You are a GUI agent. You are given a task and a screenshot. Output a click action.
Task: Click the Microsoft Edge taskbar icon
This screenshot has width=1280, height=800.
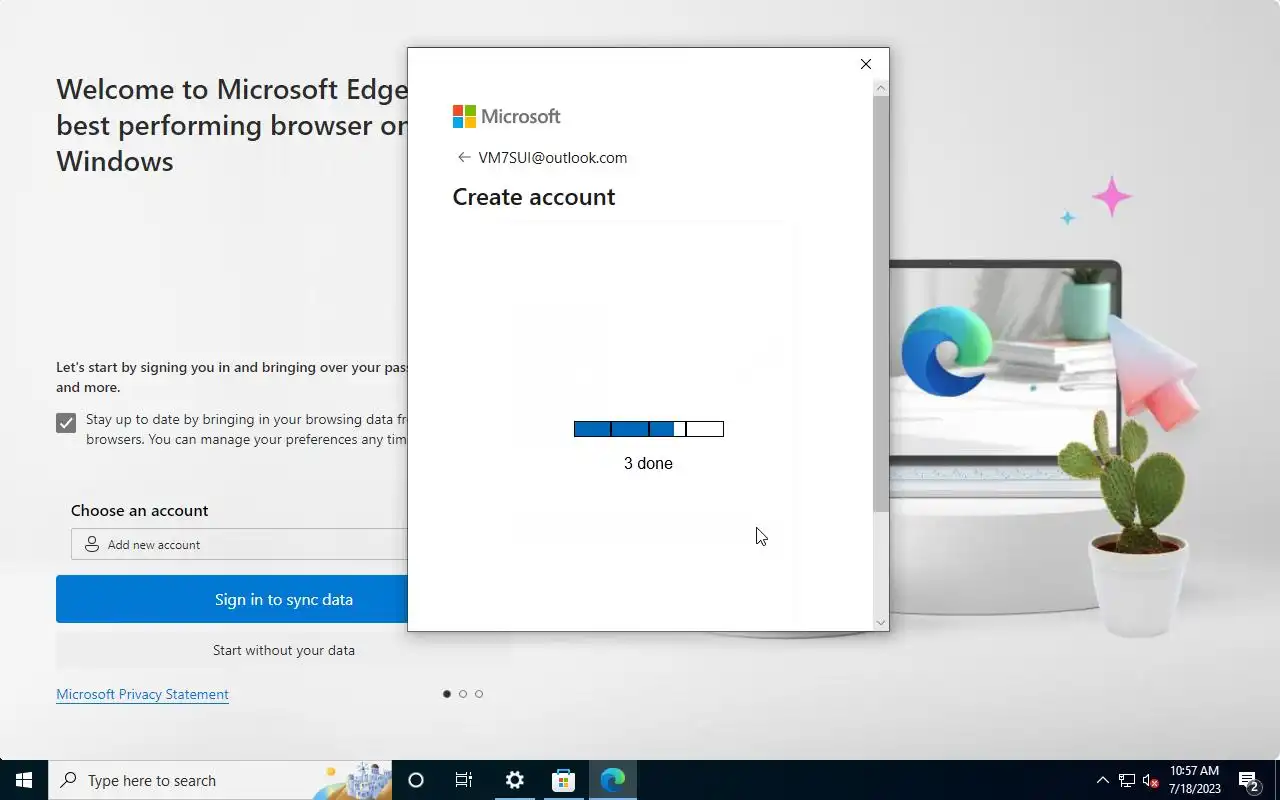point(612,780)
